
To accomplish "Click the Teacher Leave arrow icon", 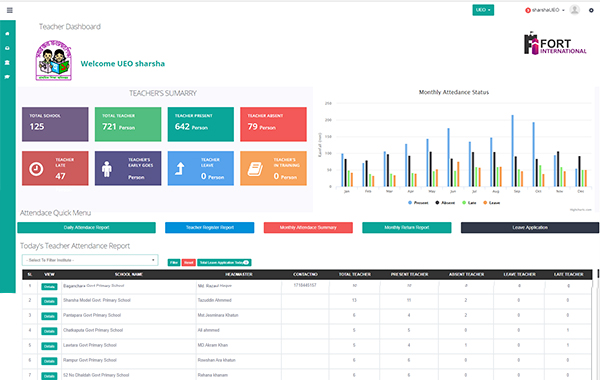I will (x=180, y=169).
